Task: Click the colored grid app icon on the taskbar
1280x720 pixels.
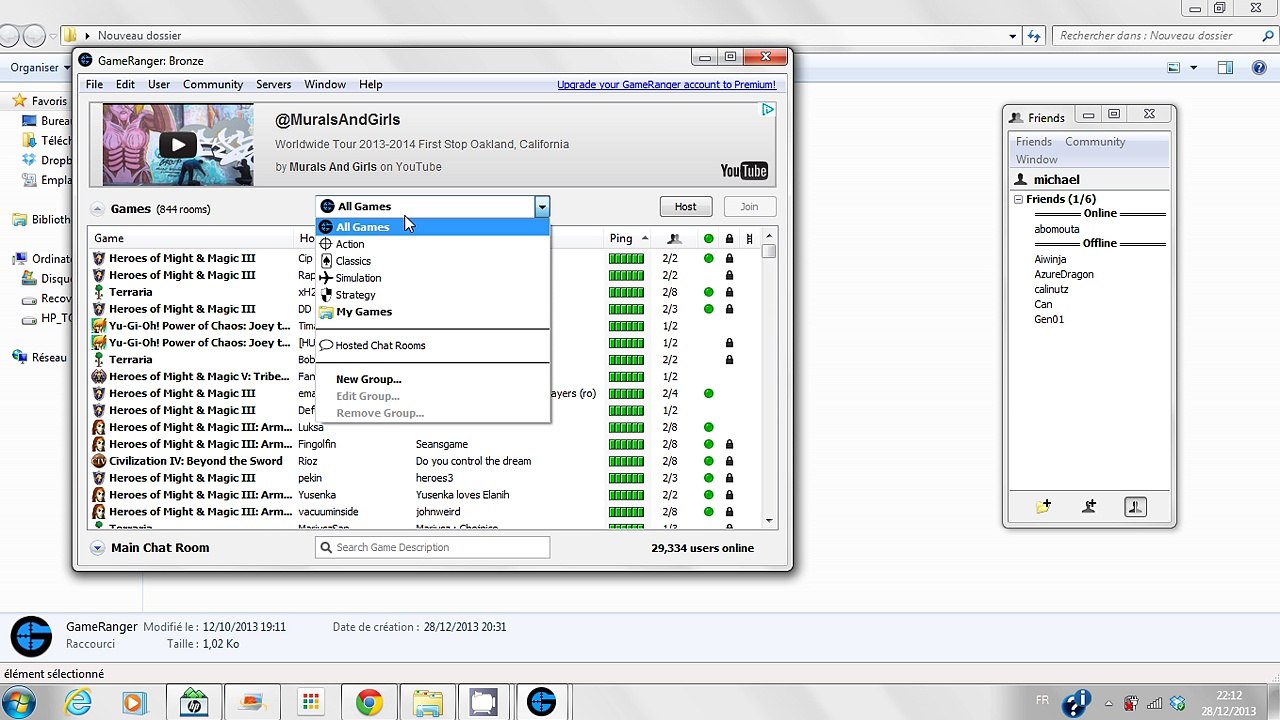Action: [x=311, y=702]
